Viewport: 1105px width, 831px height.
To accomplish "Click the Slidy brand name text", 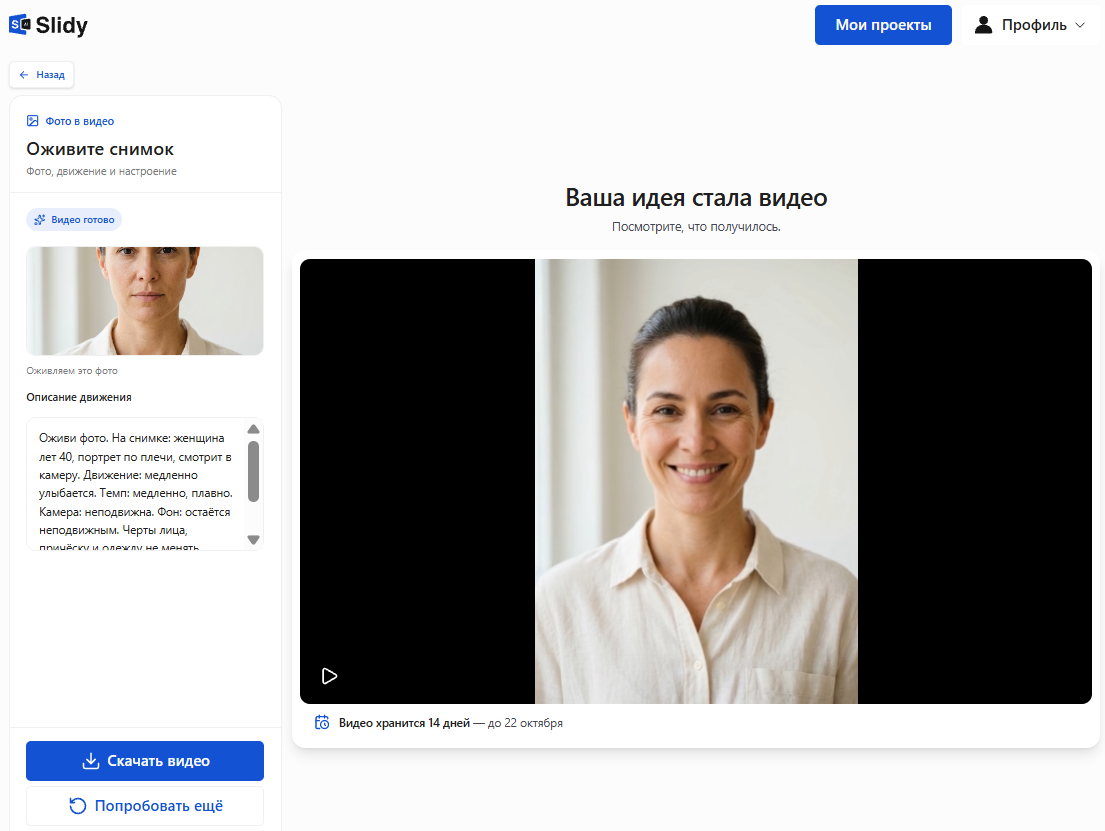I will point(61,25).
